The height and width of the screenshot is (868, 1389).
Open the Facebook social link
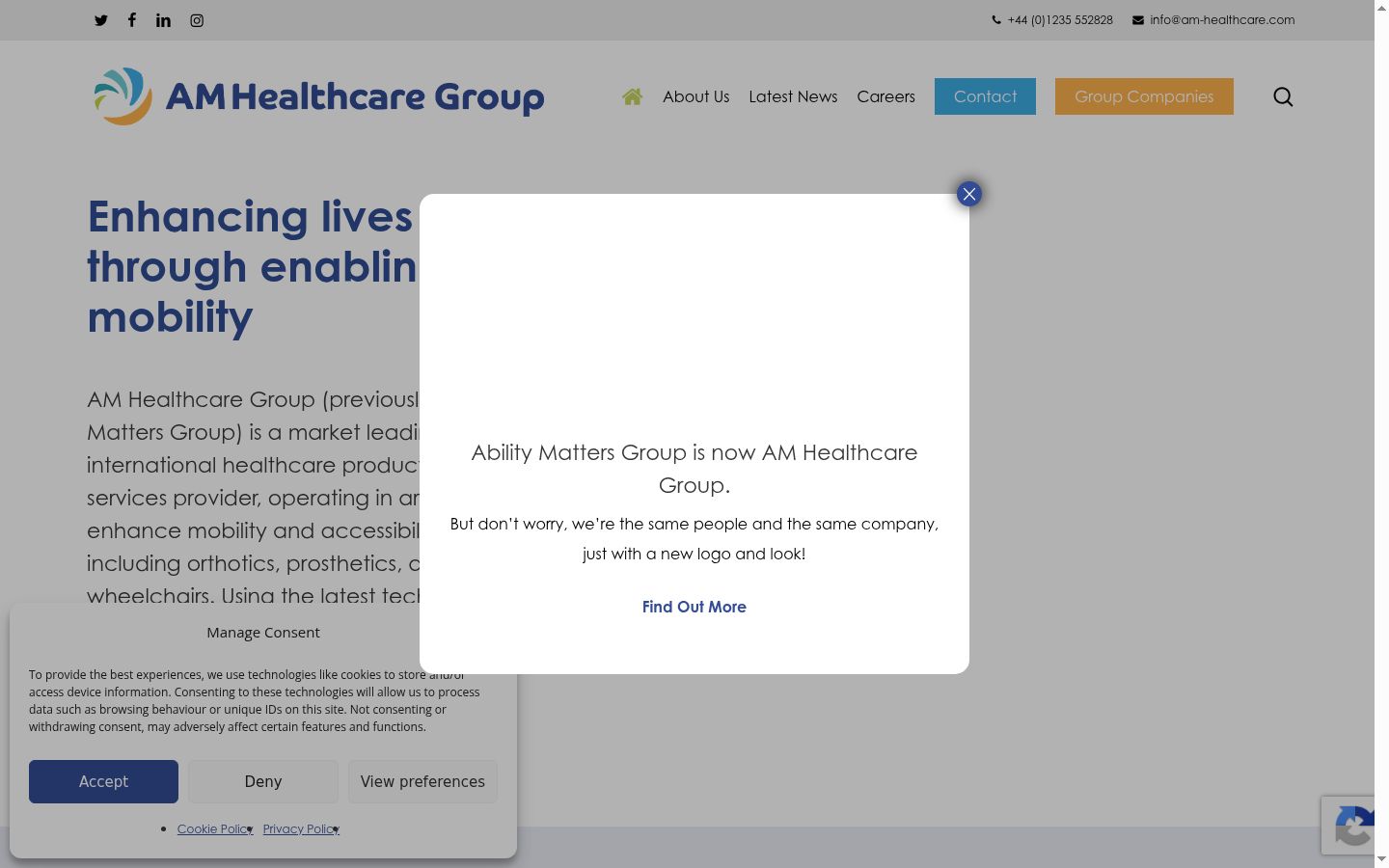tap(132, 19)
